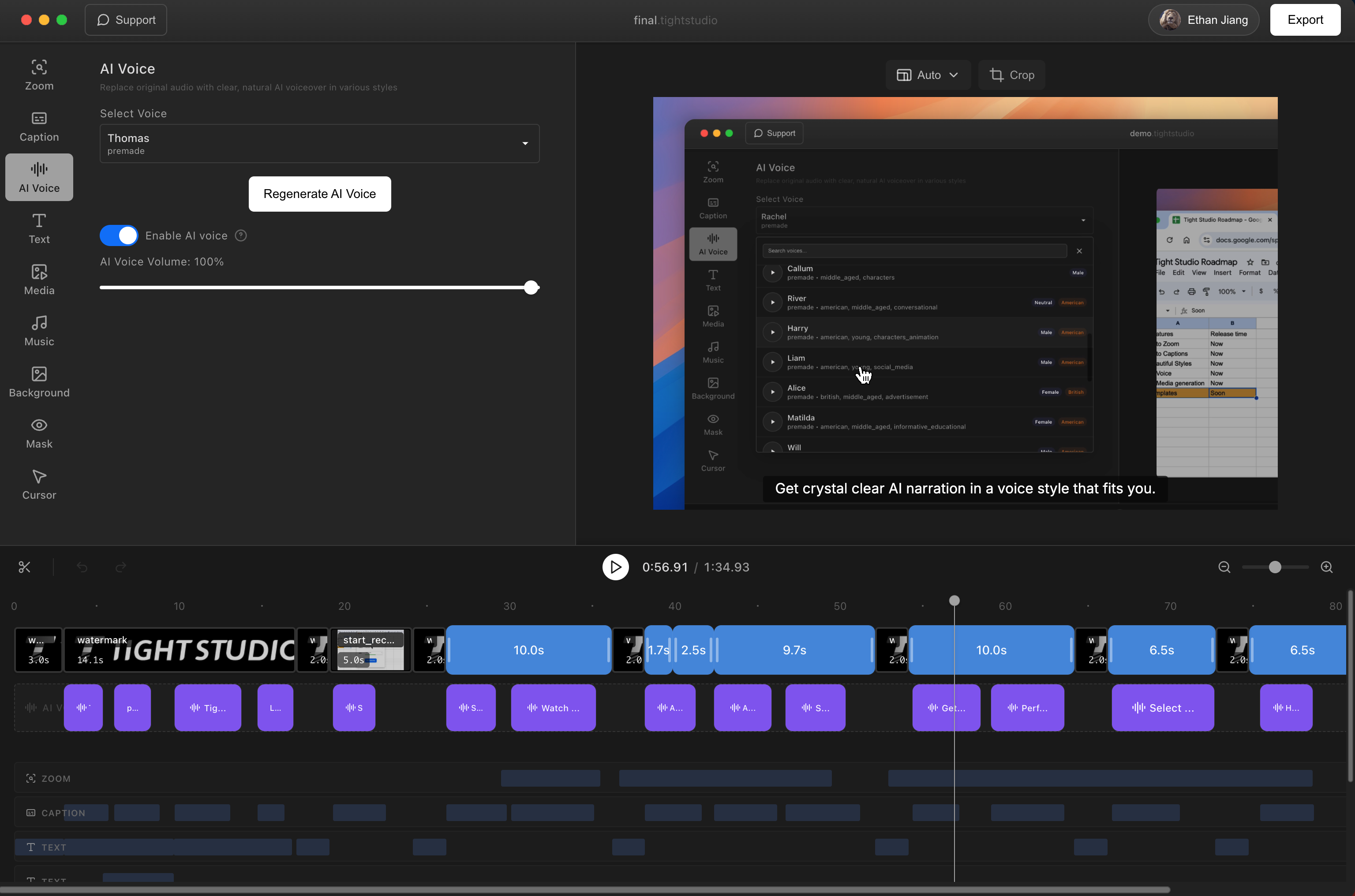
Task: Open the Support chat button
Action: pos(126,20)
